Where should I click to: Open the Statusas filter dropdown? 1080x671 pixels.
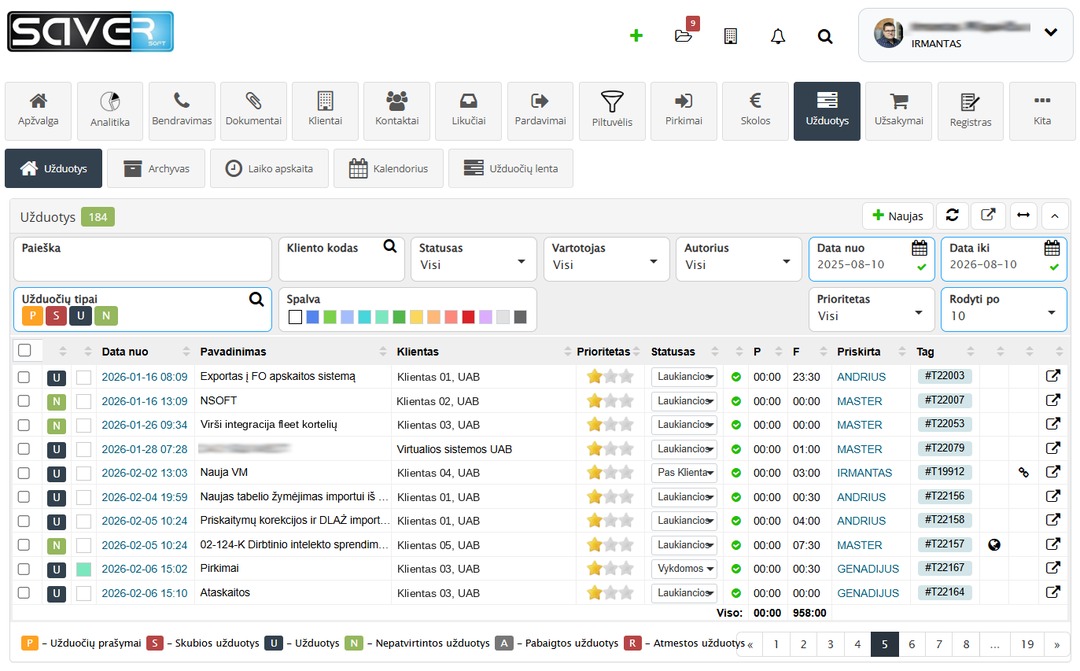pyautogui.click(x=473, y=259)
